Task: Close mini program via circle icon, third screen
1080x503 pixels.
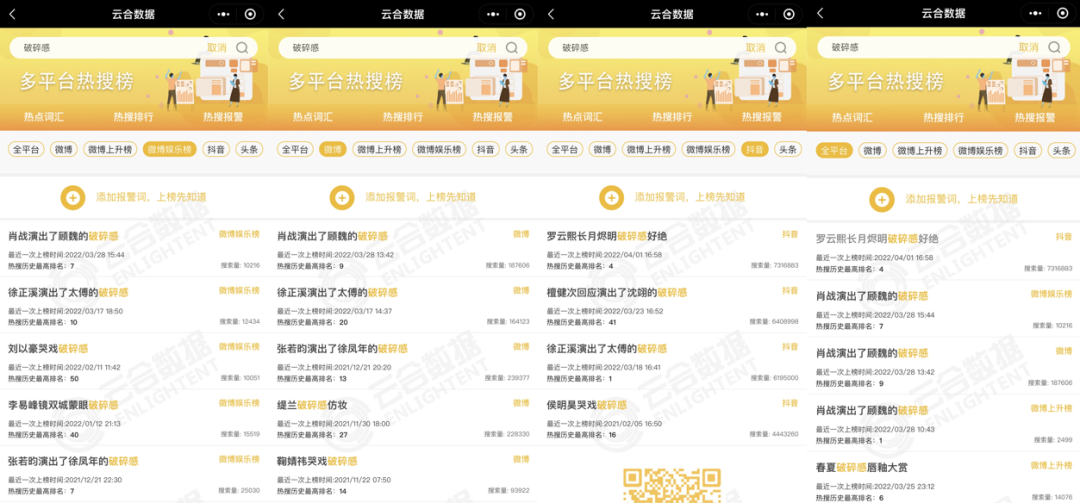Action: [789, 14]
